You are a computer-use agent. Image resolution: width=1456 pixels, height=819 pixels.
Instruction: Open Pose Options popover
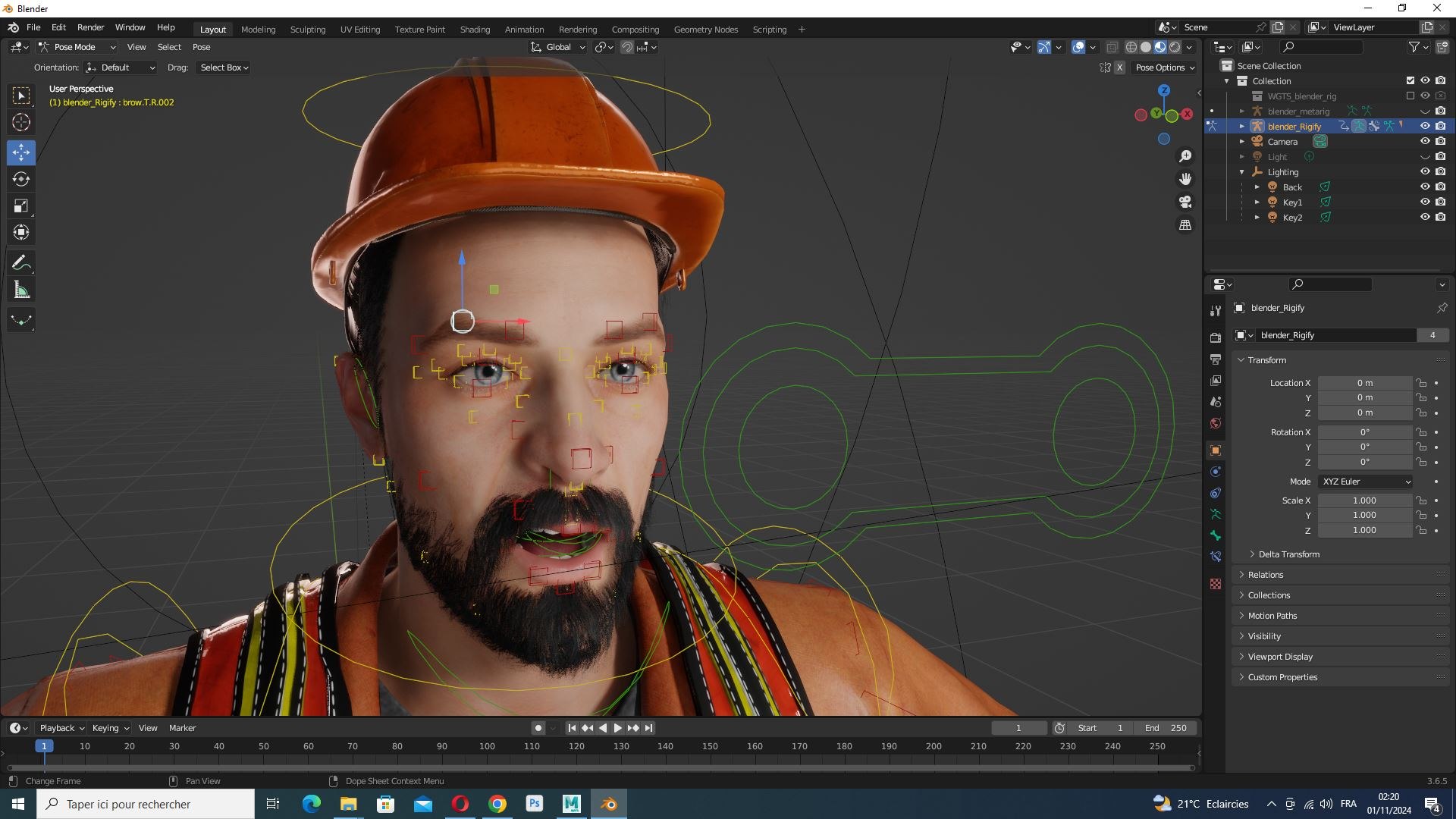pyautogui.click(x=1165, y=67)
